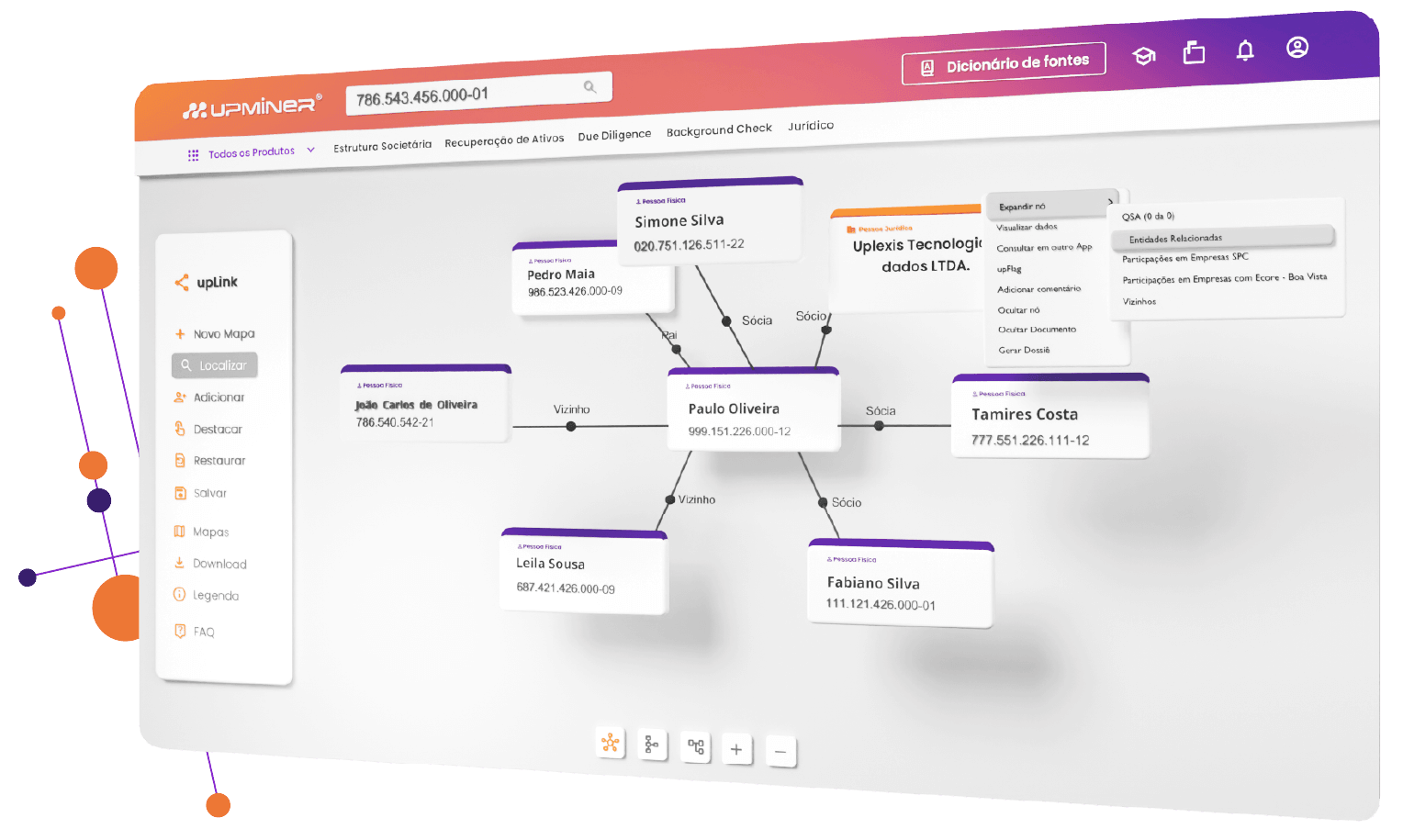Select Participações em Empresas SPC

coord(1184,258)
